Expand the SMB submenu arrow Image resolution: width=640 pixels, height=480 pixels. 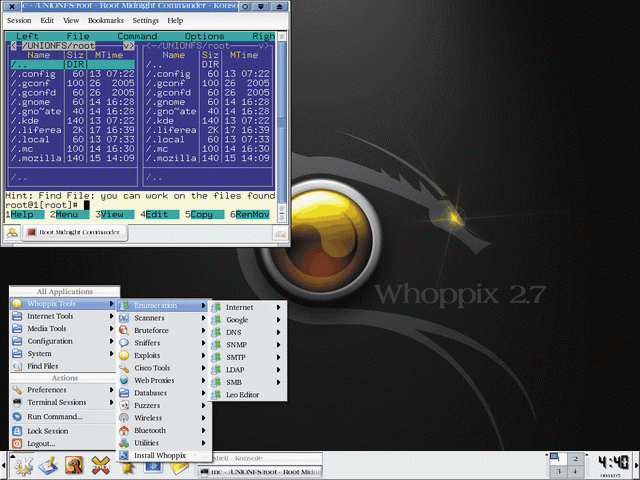pyautogui.click(x=279, y=382)
